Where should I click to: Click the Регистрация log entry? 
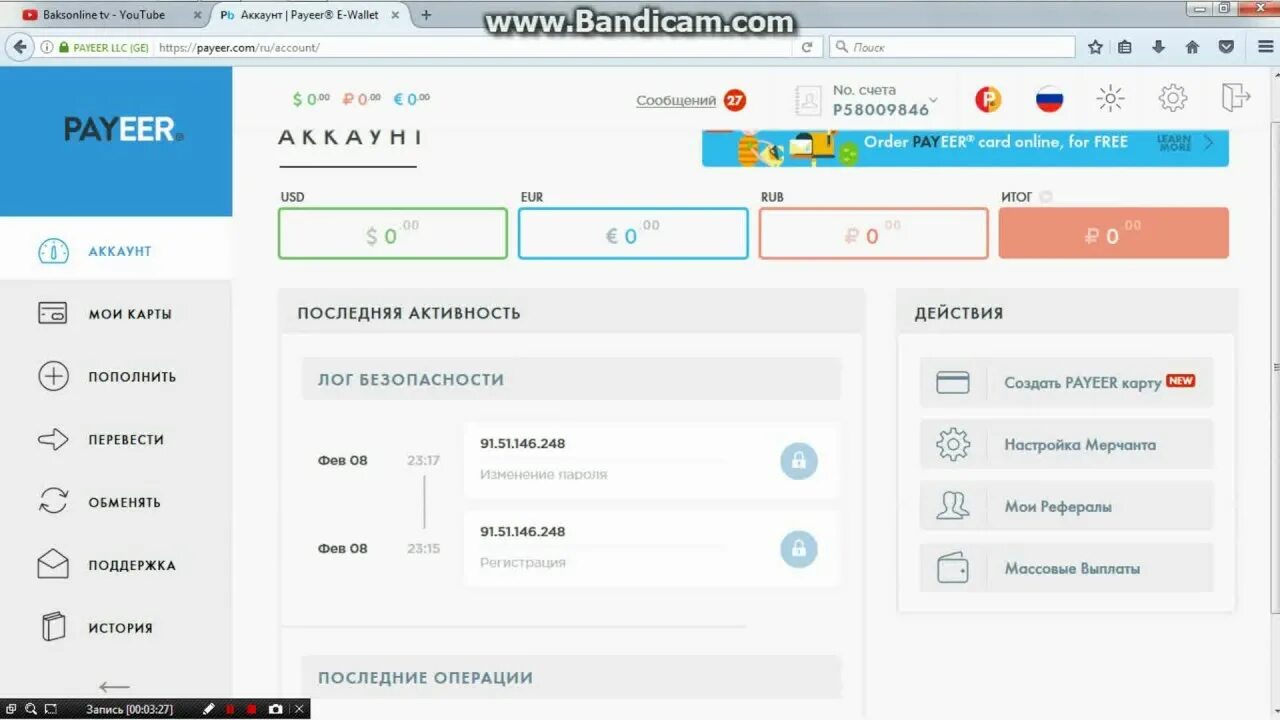(x=652, y=548)
